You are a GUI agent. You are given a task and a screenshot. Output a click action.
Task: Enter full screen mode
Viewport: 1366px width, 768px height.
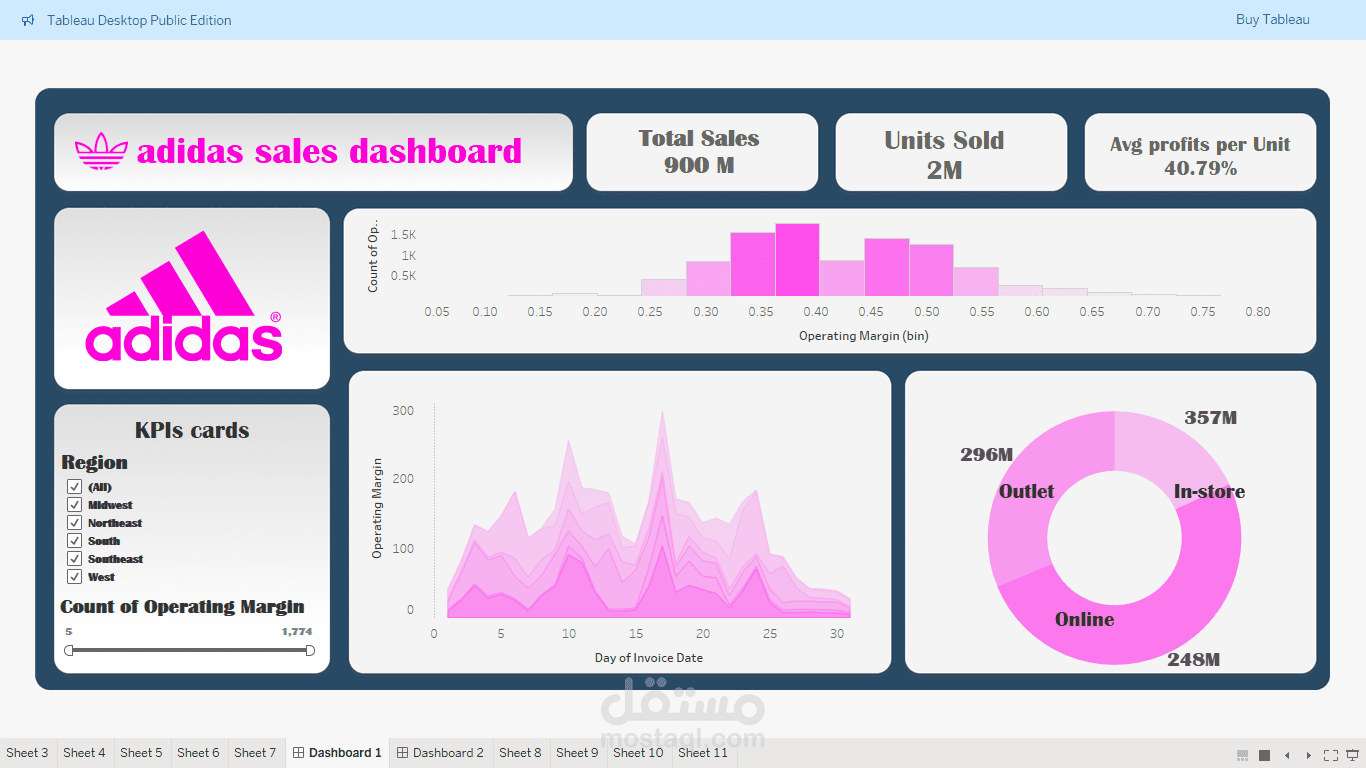pos(1331,754)
